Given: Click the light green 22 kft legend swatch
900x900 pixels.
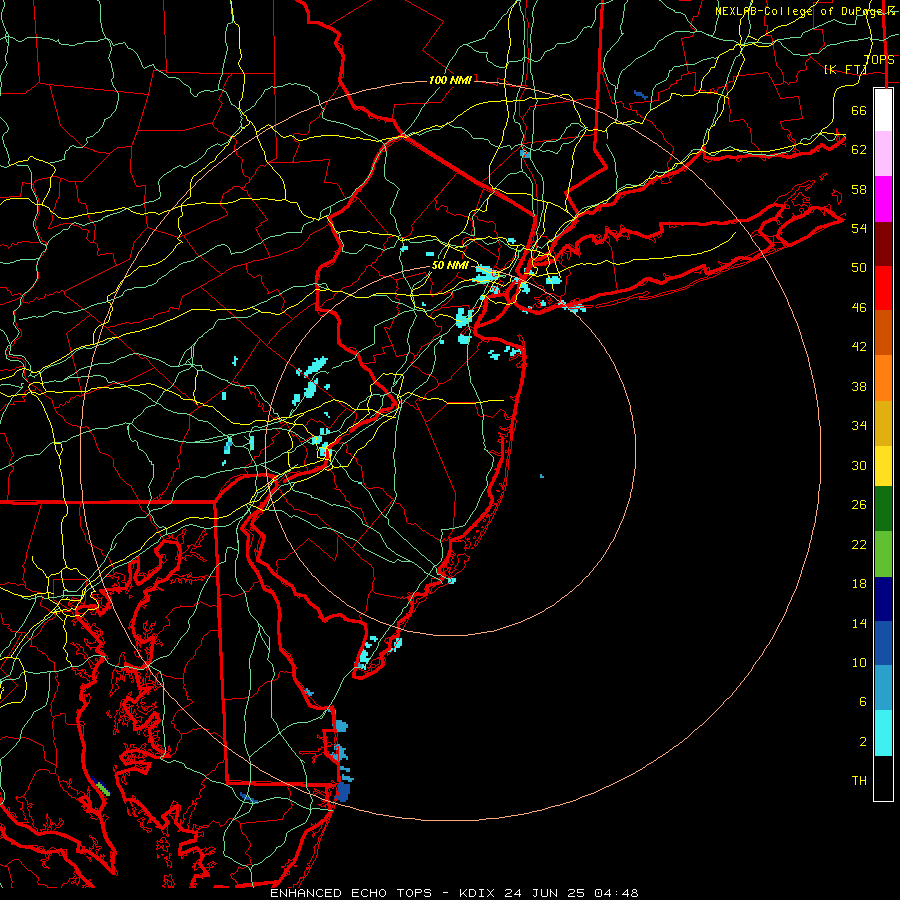Looking at the screenshot, I should point(883,554).
